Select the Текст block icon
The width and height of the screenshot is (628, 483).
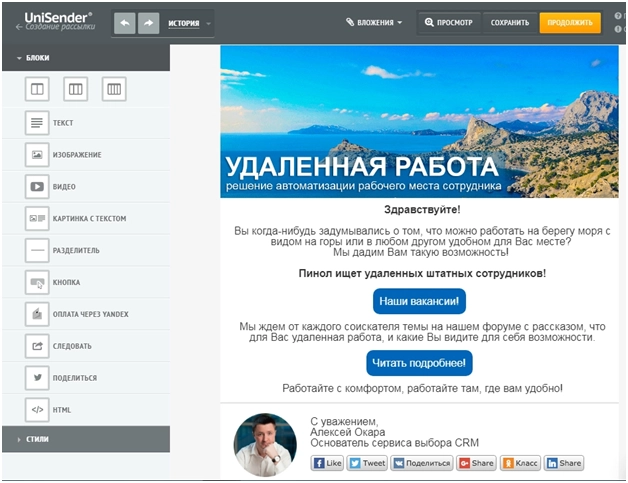(x=37, y=123)
